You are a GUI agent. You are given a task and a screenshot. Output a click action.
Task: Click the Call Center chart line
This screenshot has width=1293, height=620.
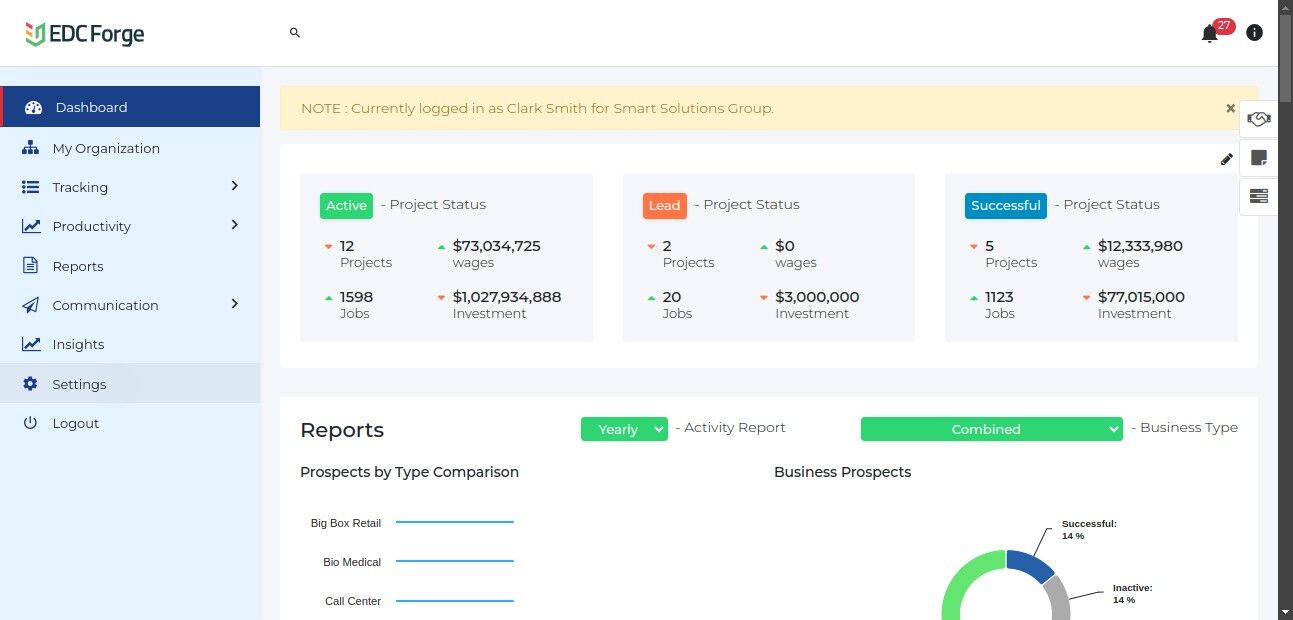point(454,600)
